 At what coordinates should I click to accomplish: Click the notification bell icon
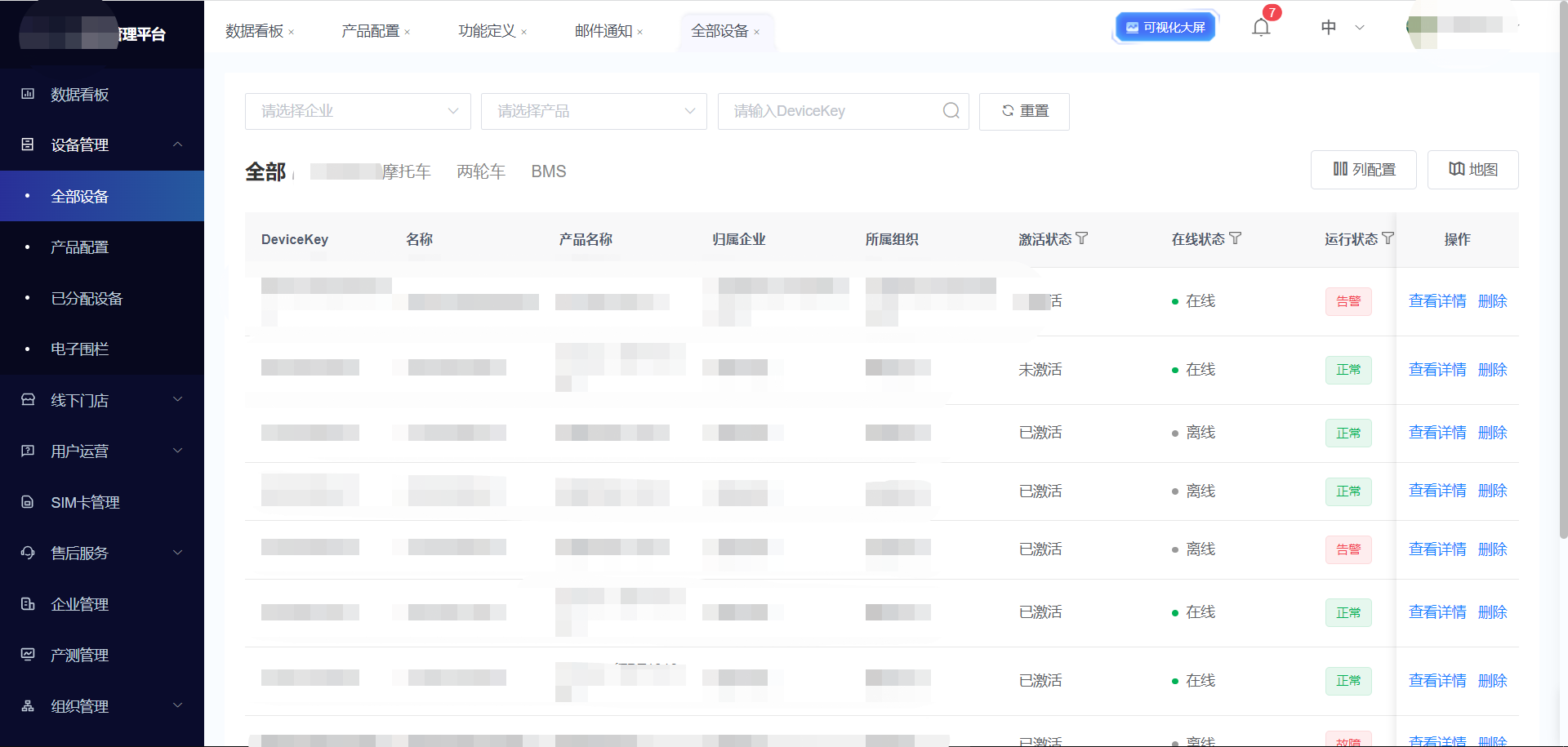(1261, 28)
